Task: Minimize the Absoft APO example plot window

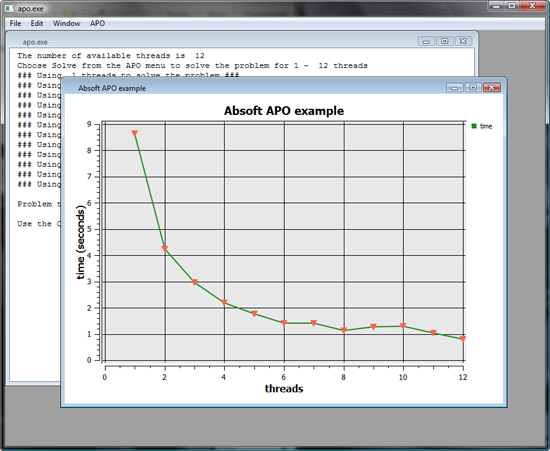Action: click(455, 87)
